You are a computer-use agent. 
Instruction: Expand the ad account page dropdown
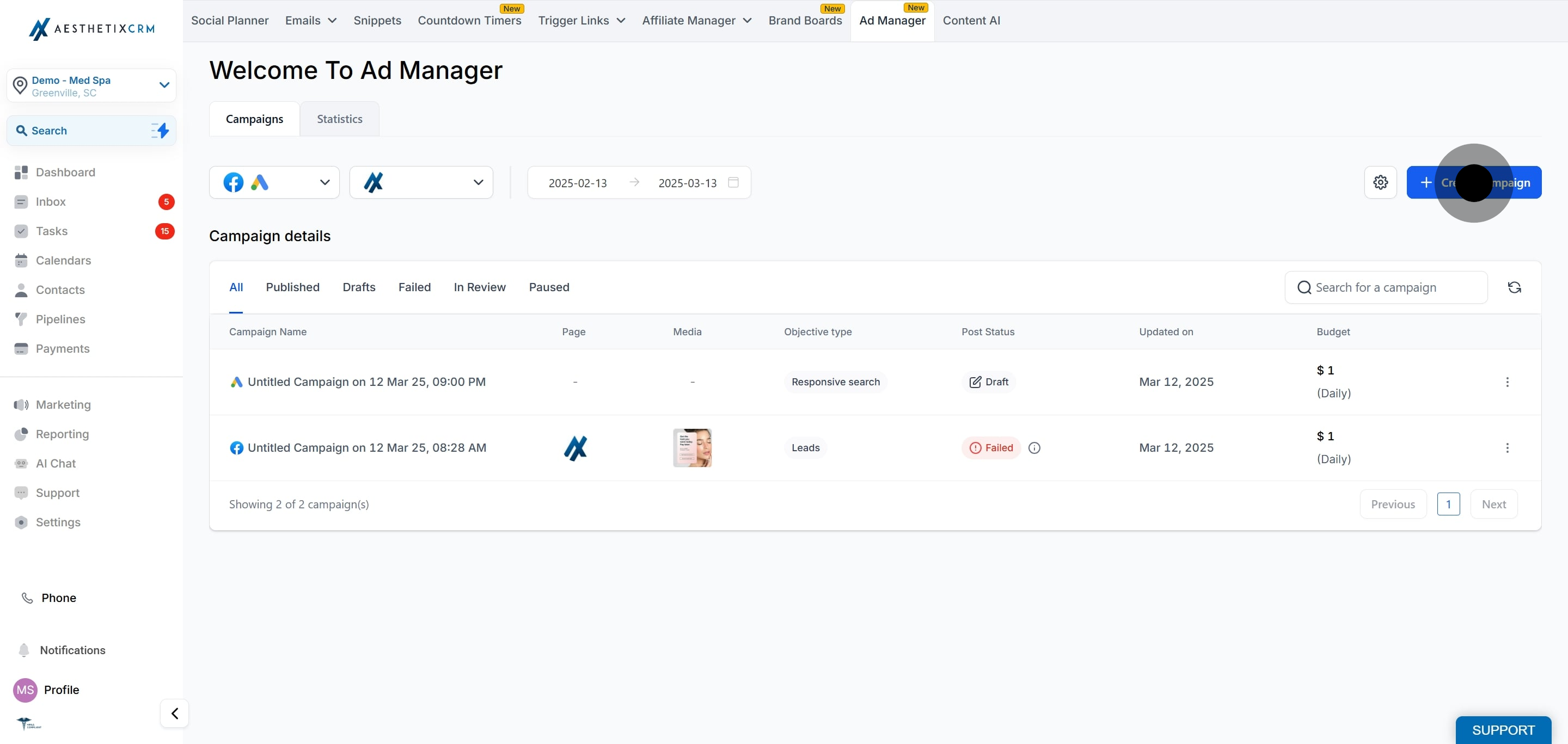(x=421, y=182)
